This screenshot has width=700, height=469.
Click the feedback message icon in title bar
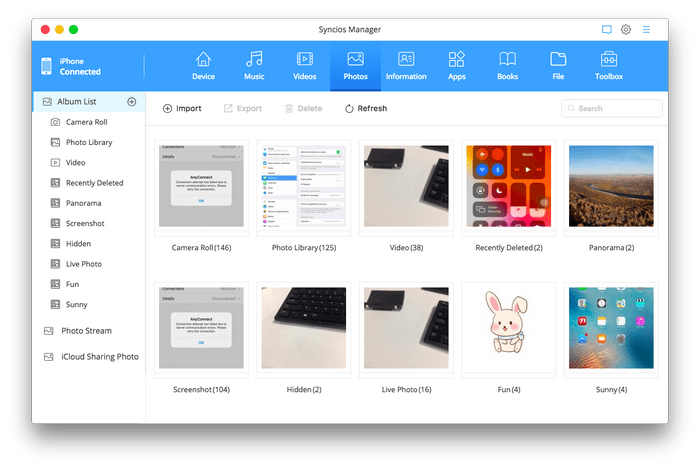coord(606,30)
